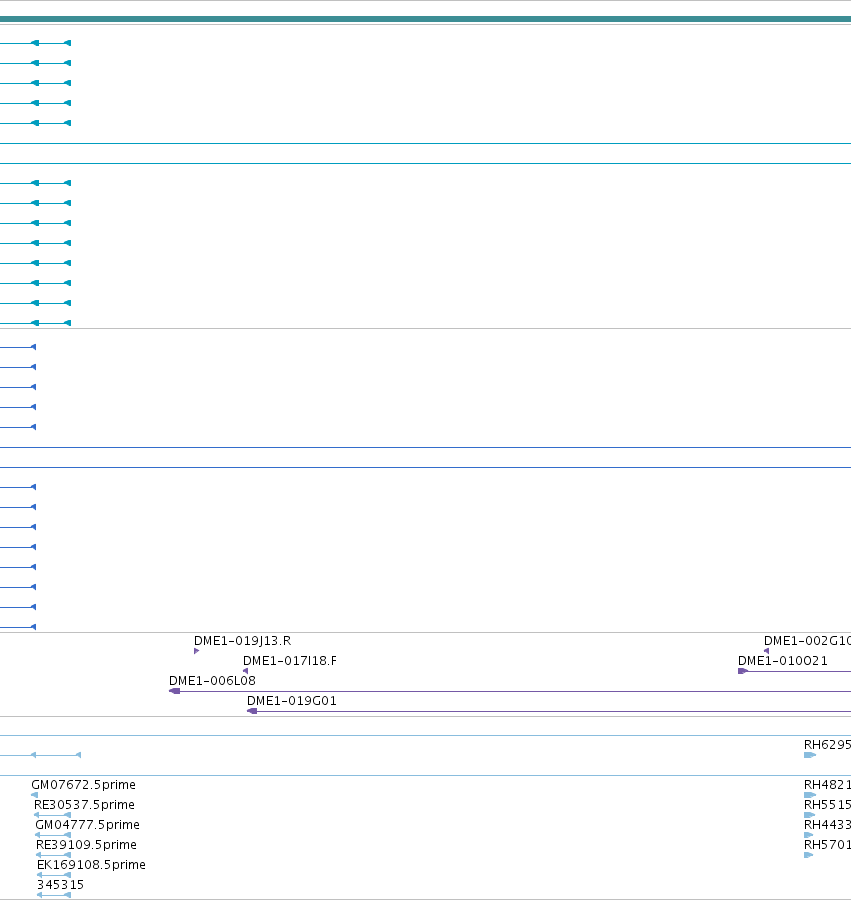
Task: Click the 345315 feature label
Action: pos(60,885)
